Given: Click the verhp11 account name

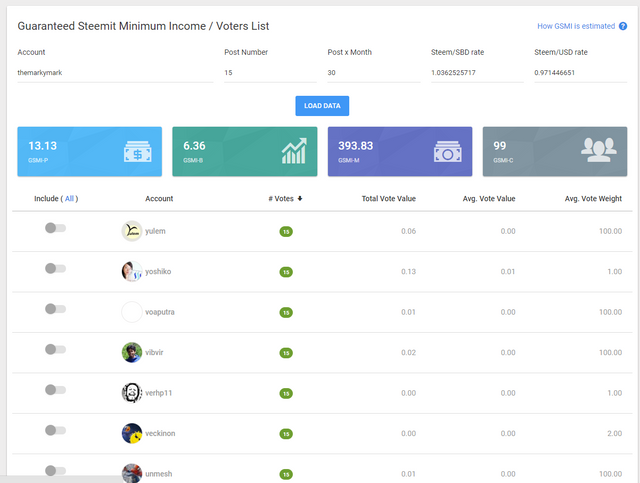Looking at the screenshot, I should (x=158, y=393).
